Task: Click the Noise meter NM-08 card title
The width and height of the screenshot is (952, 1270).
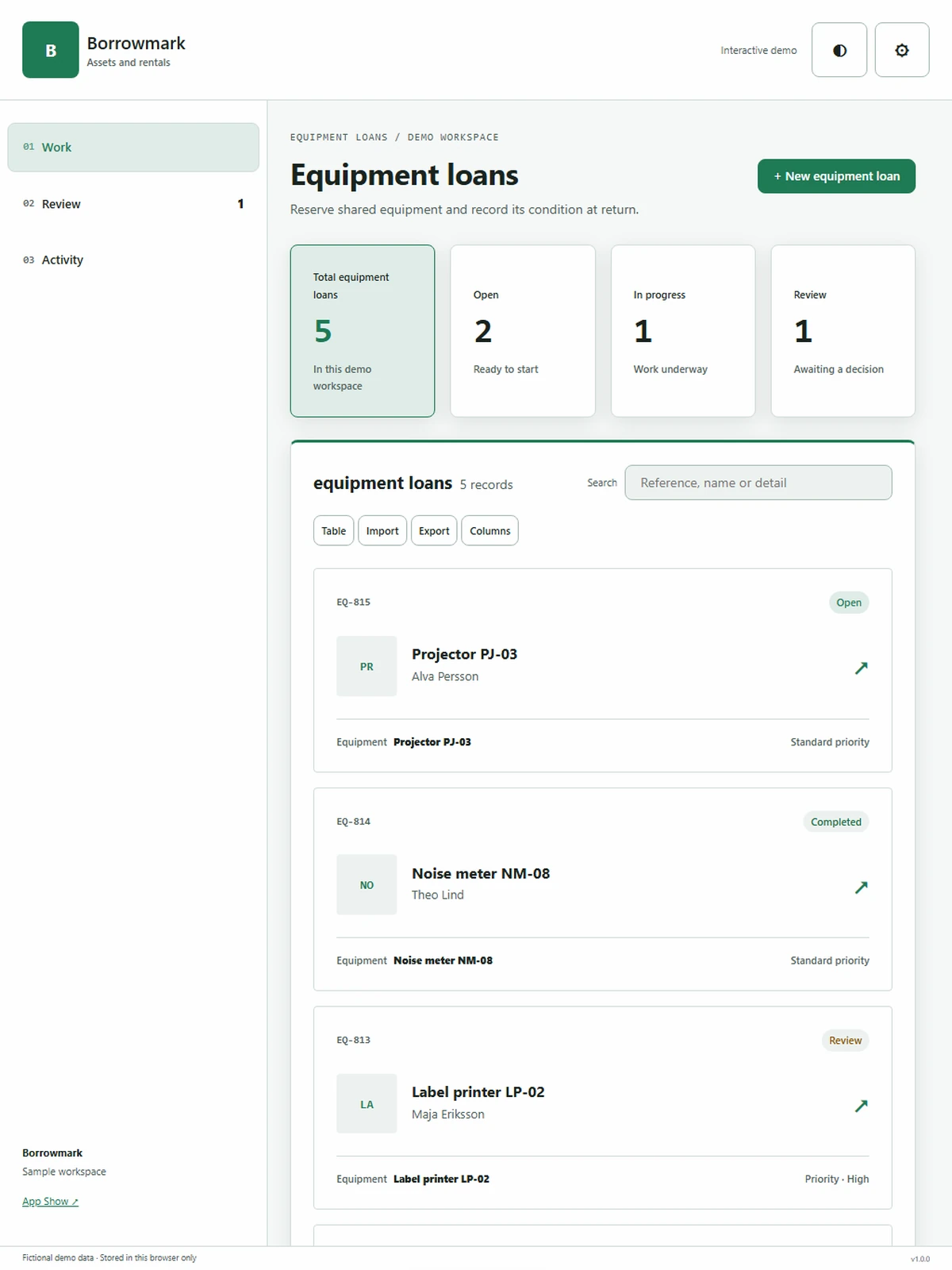Action: click(481, 873)
